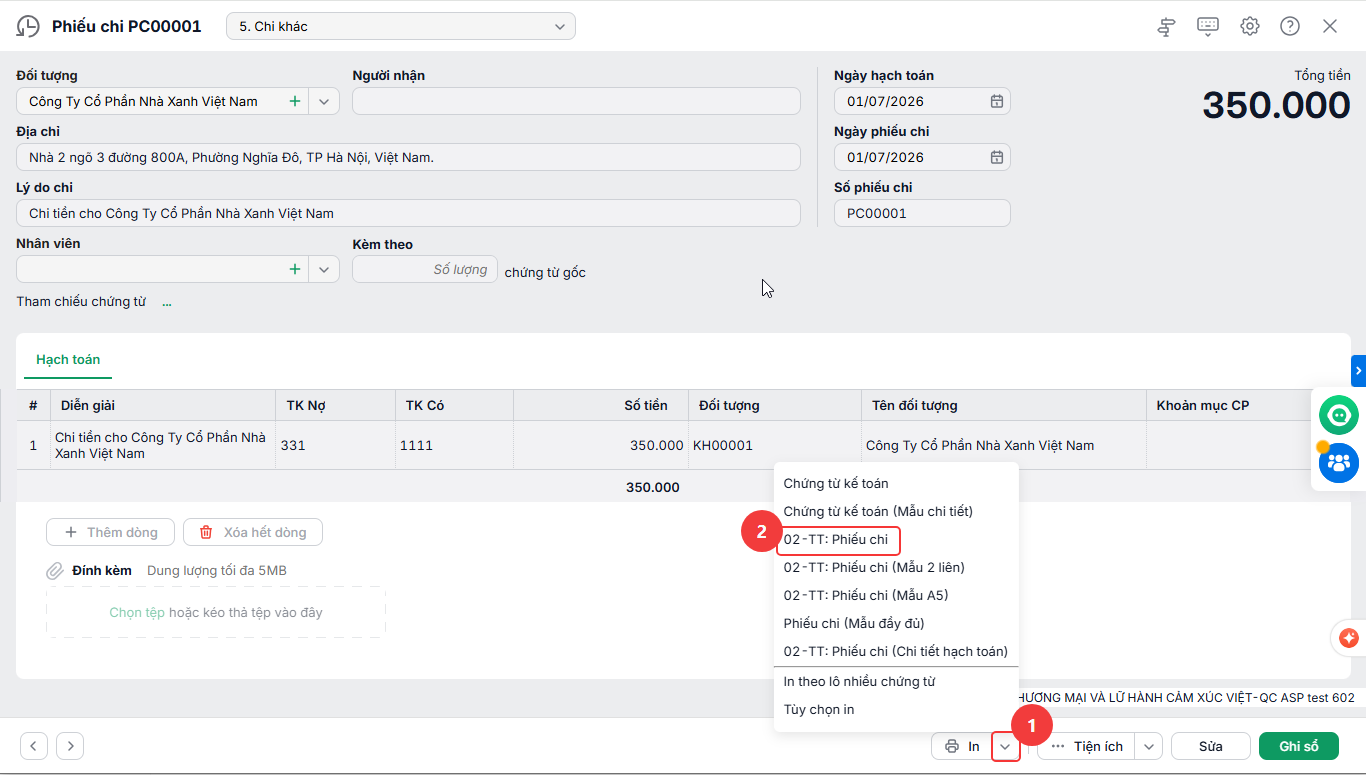The height and width of the screenshot is (775, 1366).
Task: Go to previous voucher arrow
Action: 34,746
